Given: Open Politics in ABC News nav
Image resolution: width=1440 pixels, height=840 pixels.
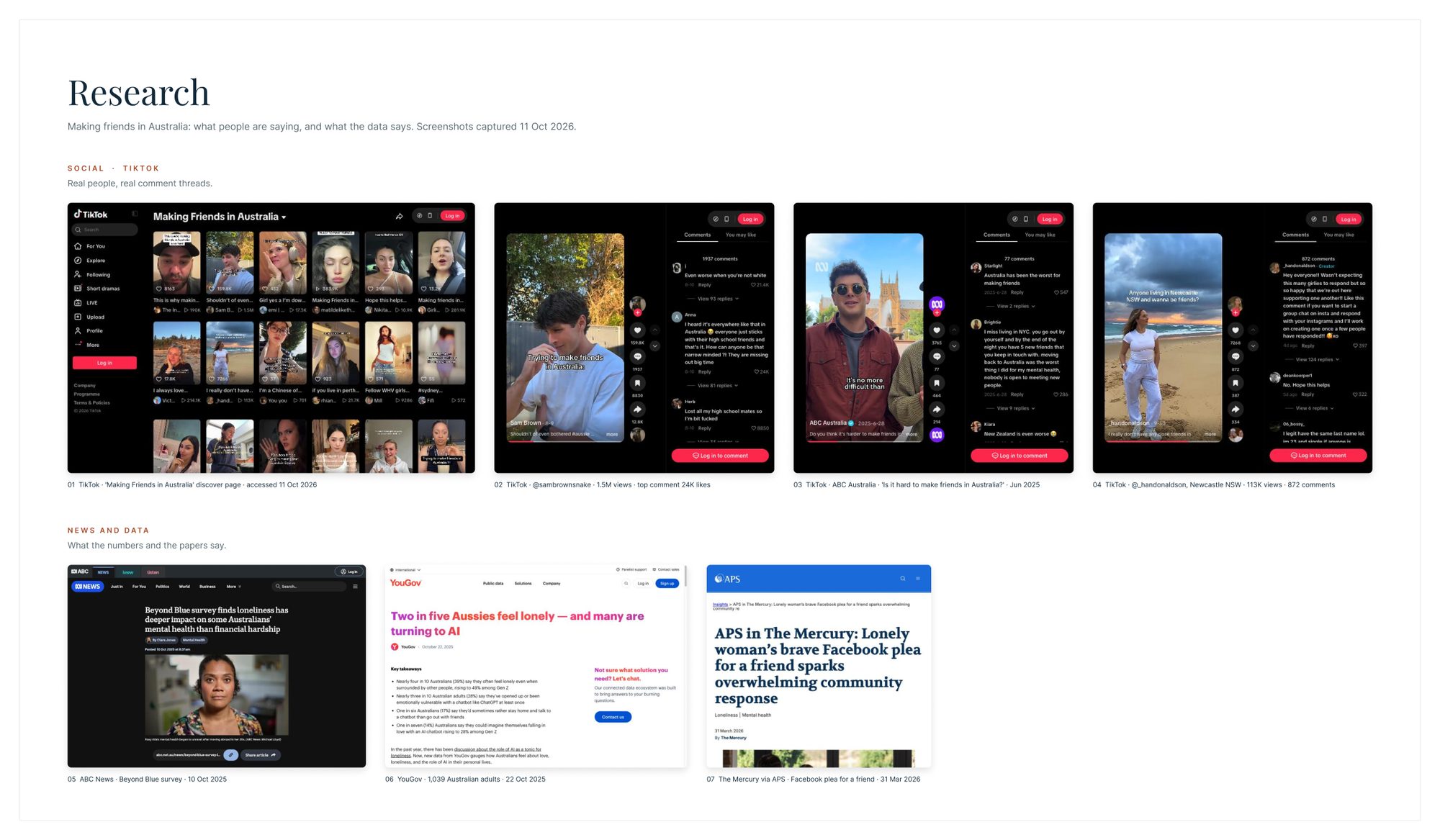Looking at the screenshot, I should pyautogui.click(x=163, y=587).
